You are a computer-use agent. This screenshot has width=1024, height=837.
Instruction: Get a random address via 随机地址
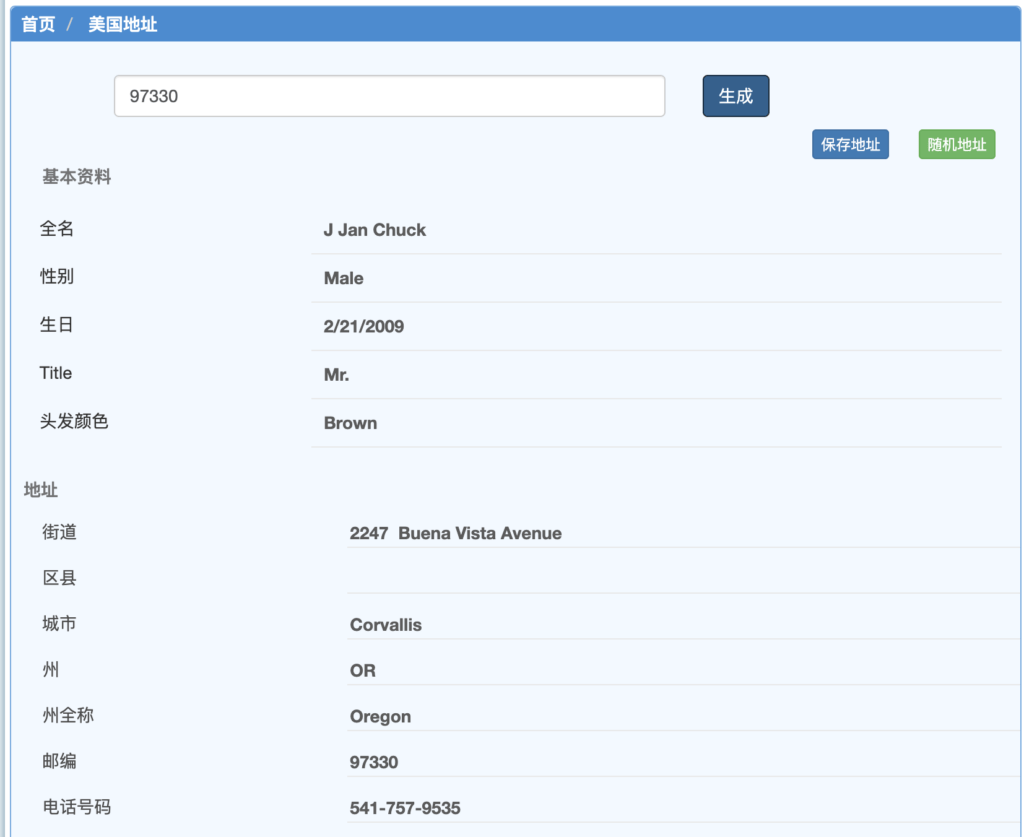tap(956, 144)
